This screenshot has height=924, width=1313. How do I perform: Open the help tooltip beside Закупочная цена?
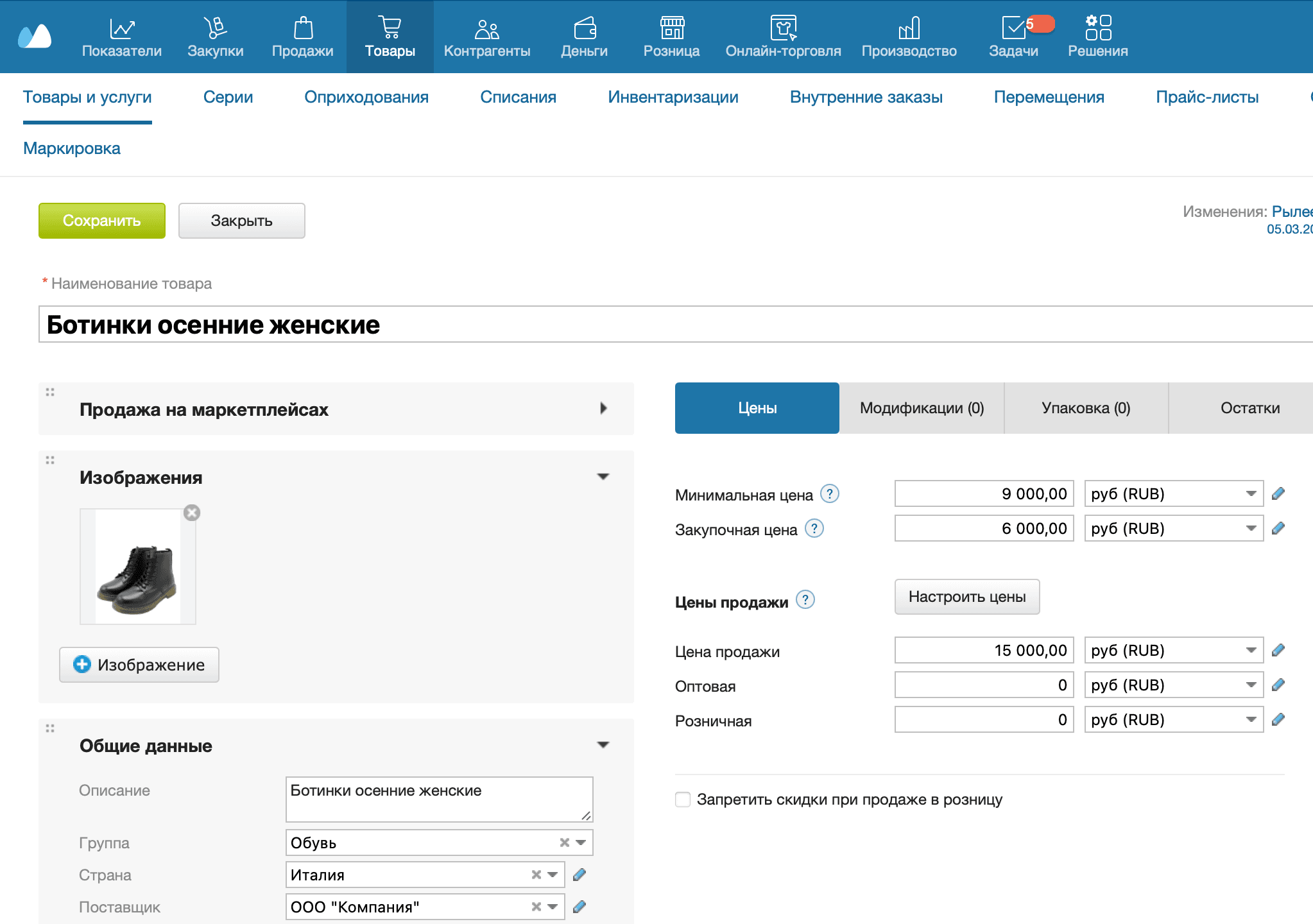click(x=814, y=528)
